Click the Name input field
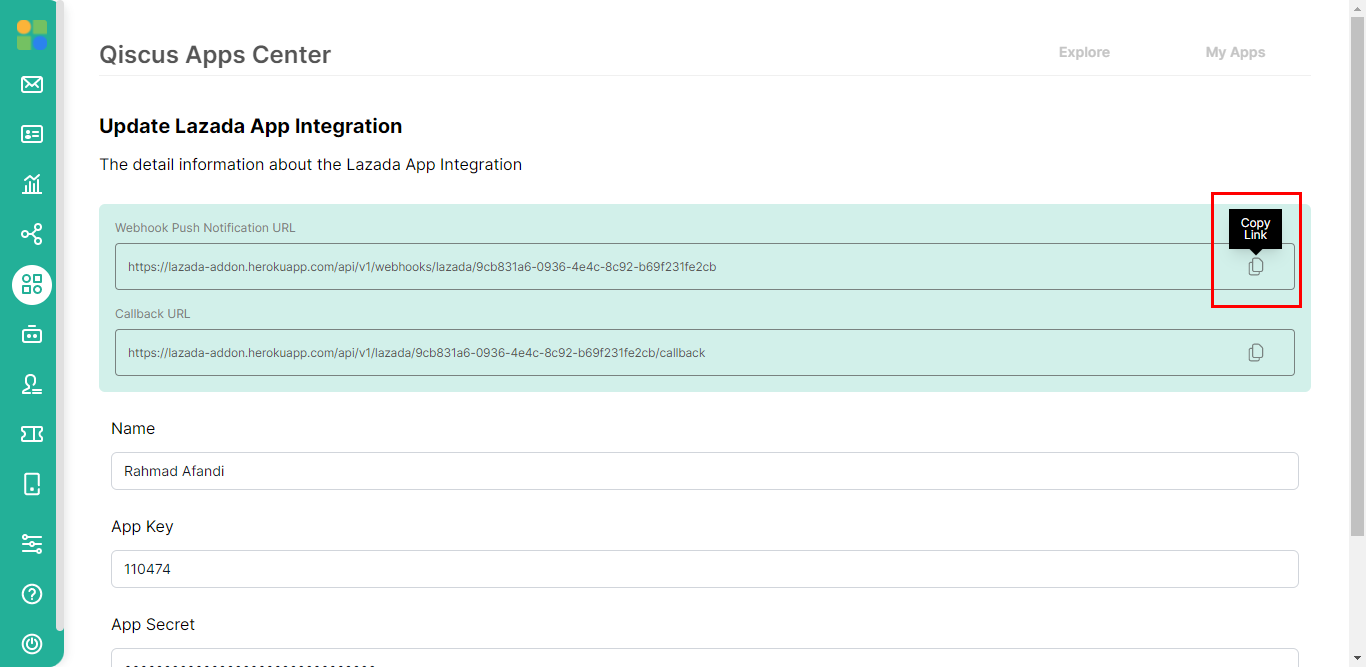Viewport: 1366px width, 667px height. click(705, 471)
